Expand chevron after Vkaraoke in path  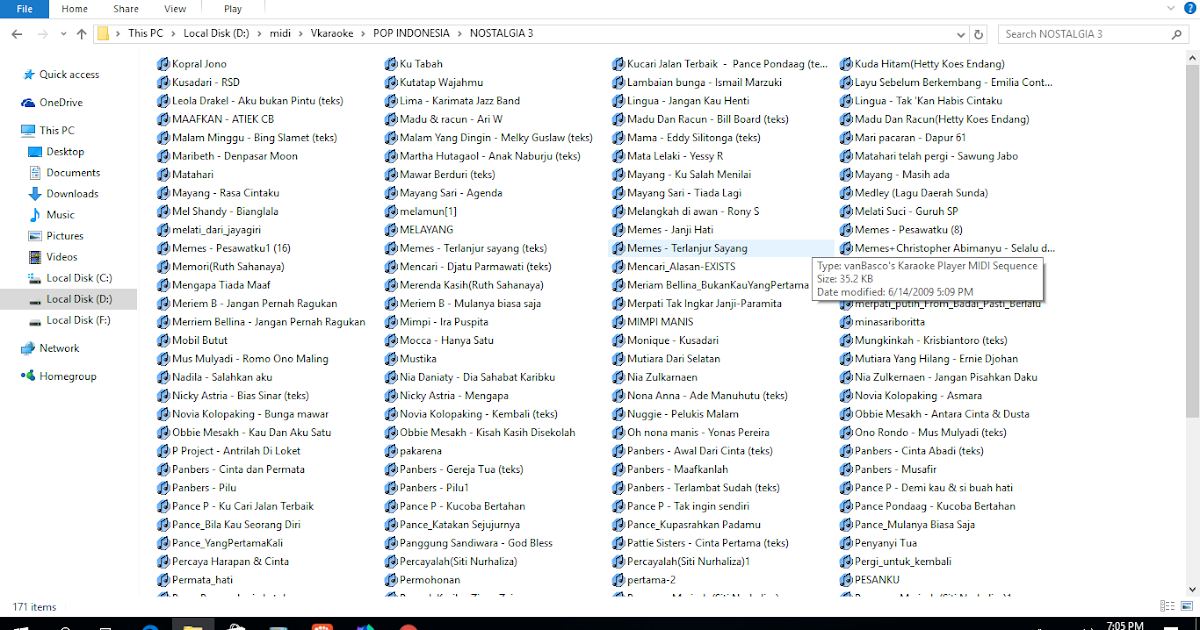(364, 33)
